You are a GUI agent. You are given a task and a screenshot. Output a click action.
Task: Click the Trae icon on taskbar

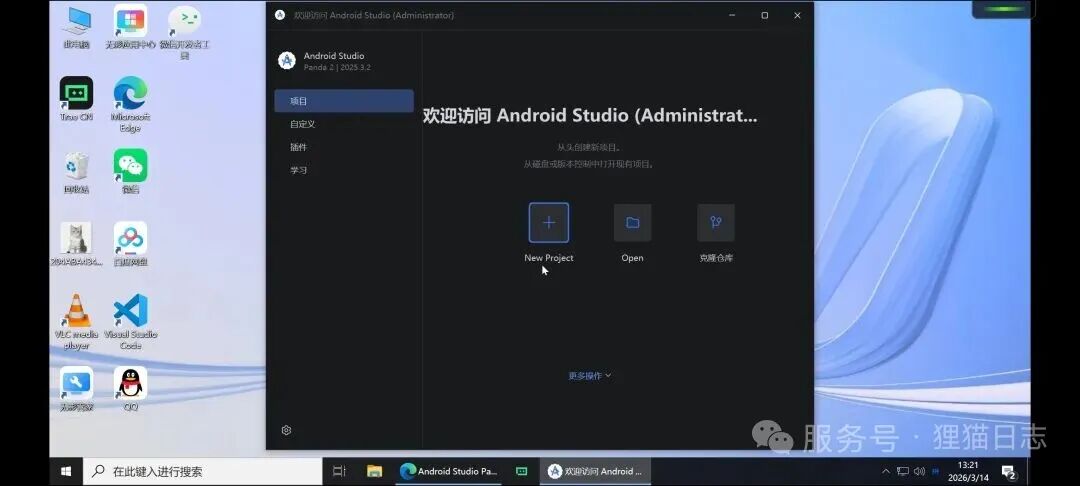pyautogui.click(x=521, y=472)
